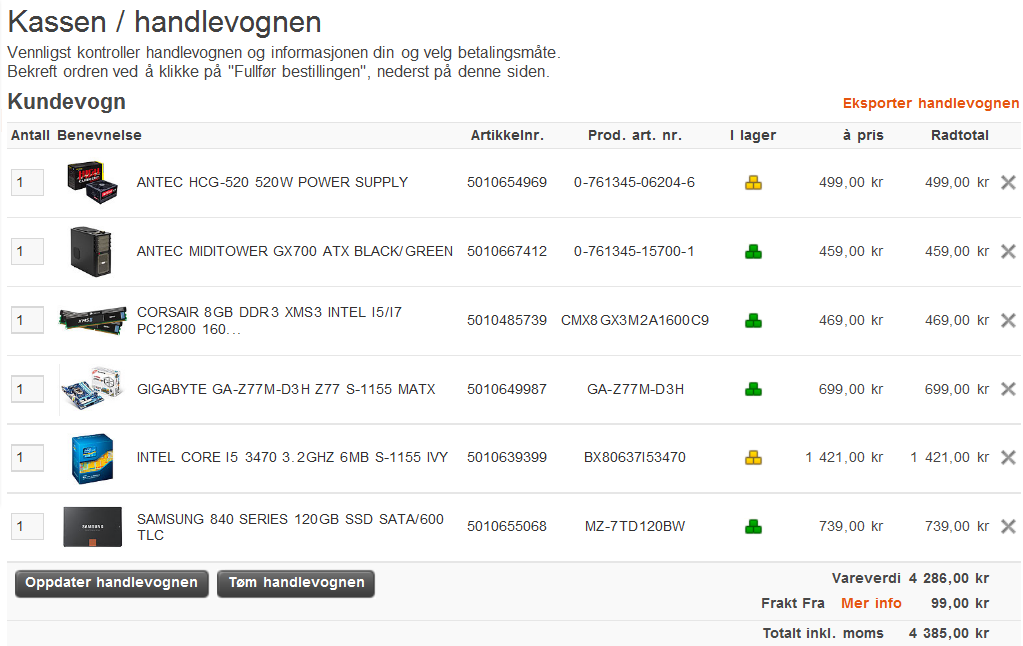Edit quantity field for INTEL CORE I5 3470
1023x646 pixels.
click(27, 457)
